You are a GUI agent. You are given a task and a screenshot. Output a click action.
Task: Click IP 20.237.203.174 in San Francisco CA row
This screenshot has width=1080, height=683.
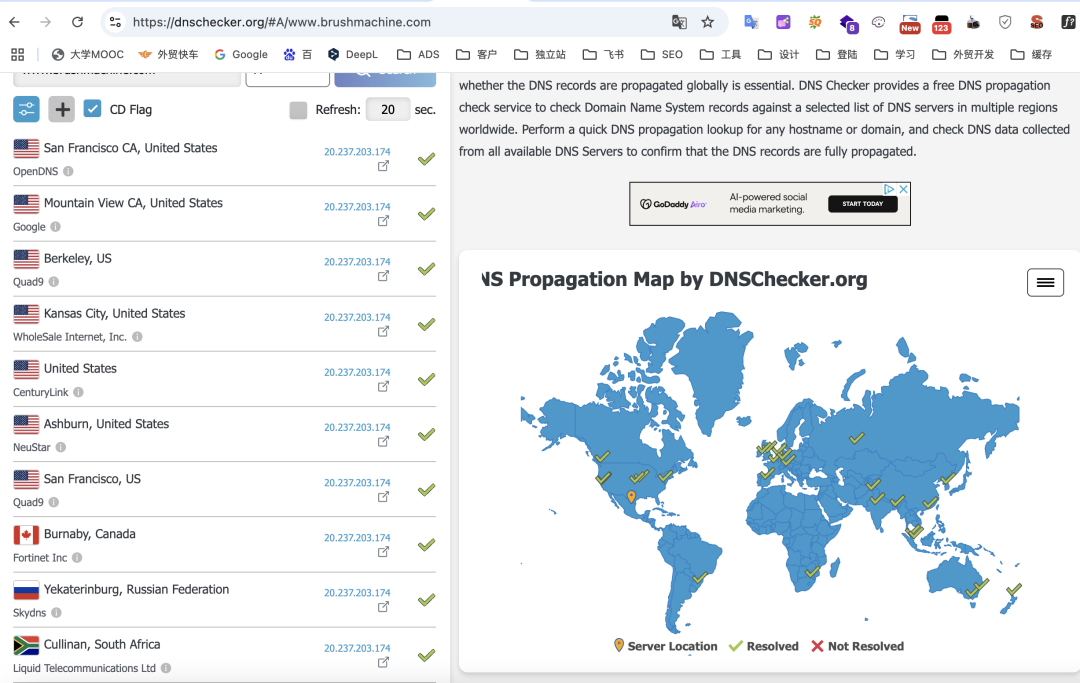(x=357, y=151)
